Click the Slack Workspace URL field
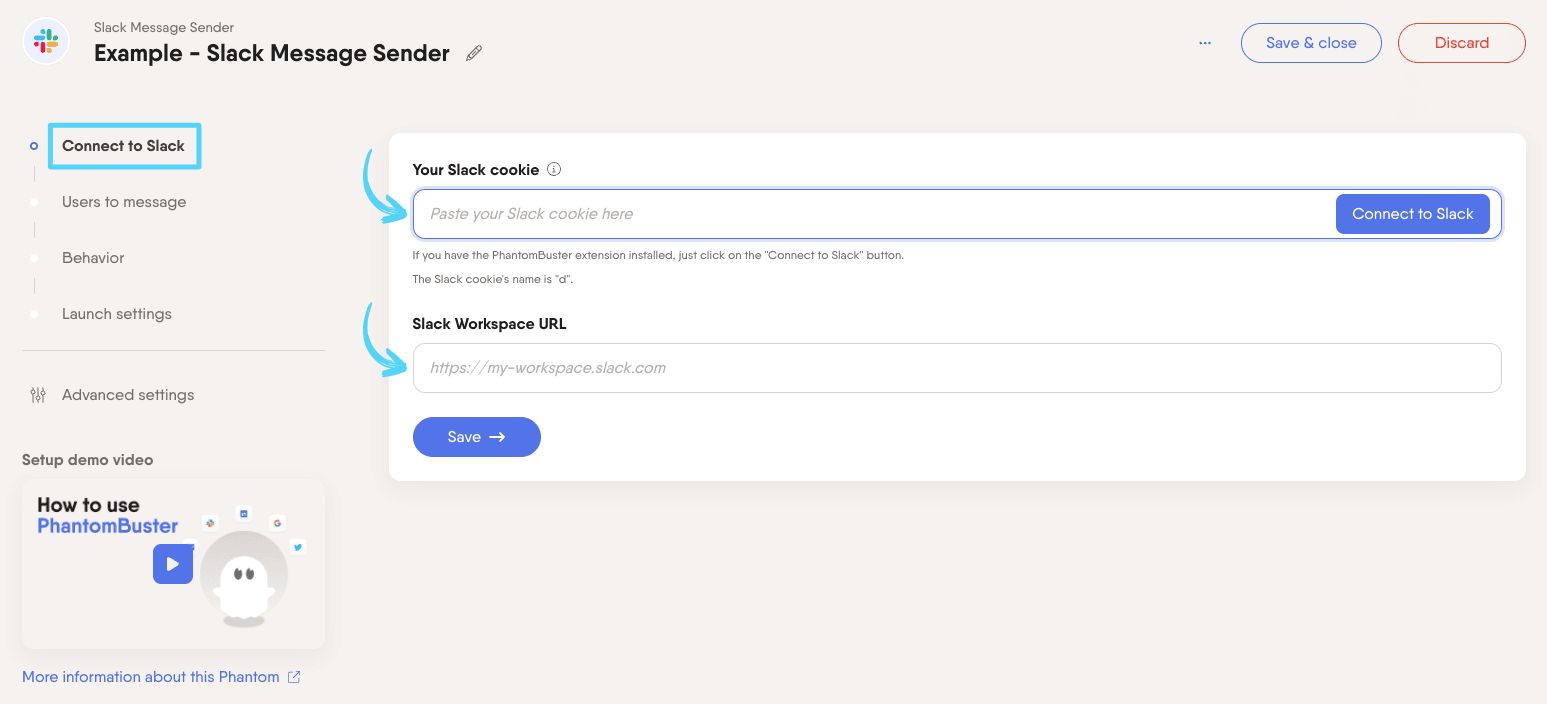The image size is (1547, 704). click(956, 368)
